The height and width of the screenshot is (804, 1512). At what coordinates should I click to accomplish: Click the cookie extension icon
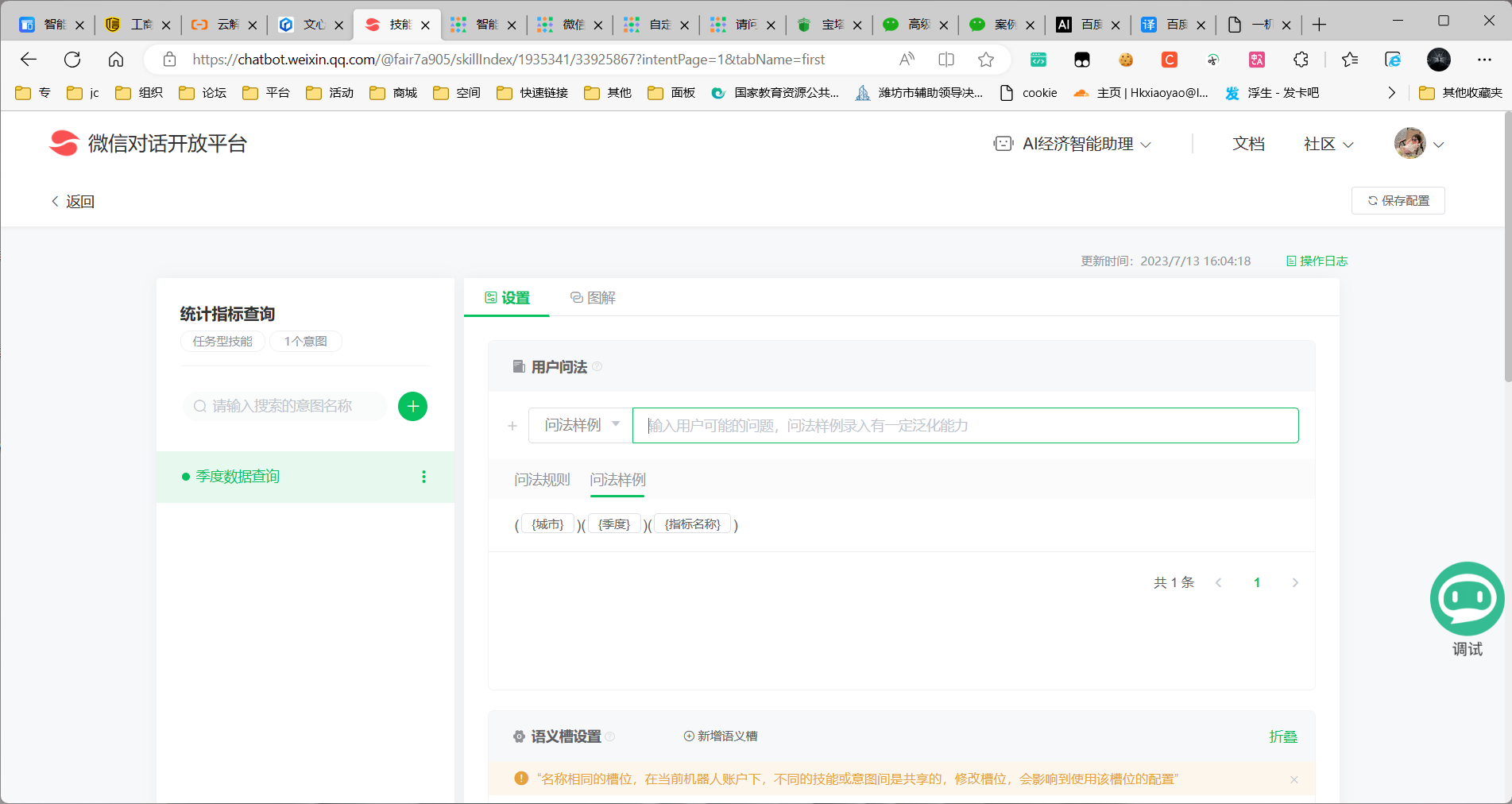(x=1126, y=60)
